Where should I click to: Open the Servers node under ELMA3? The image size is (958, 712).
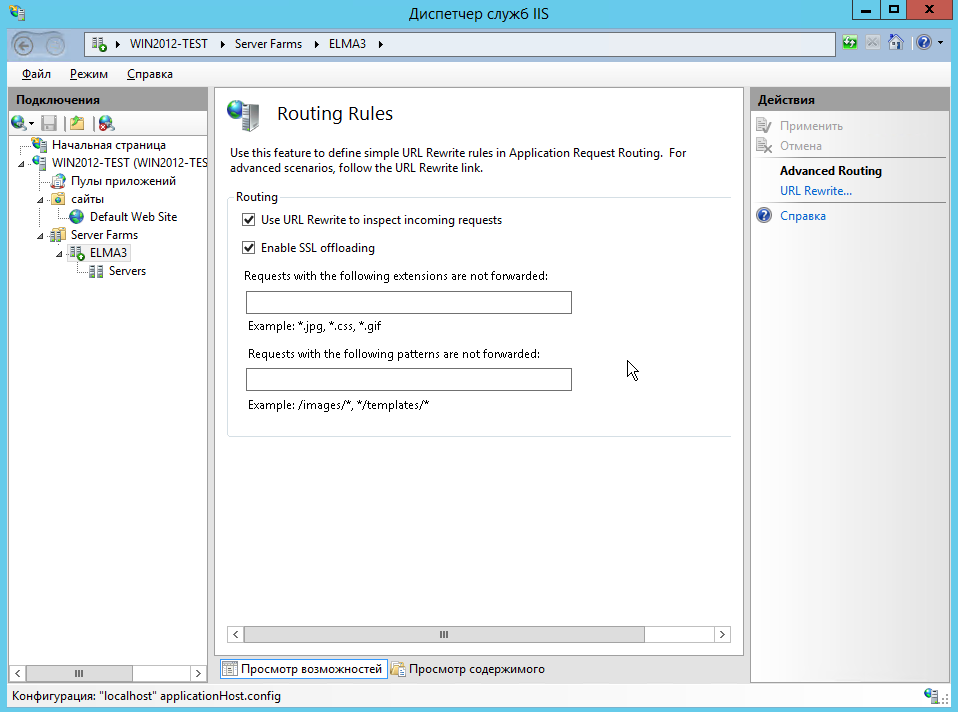pos(127,271)
